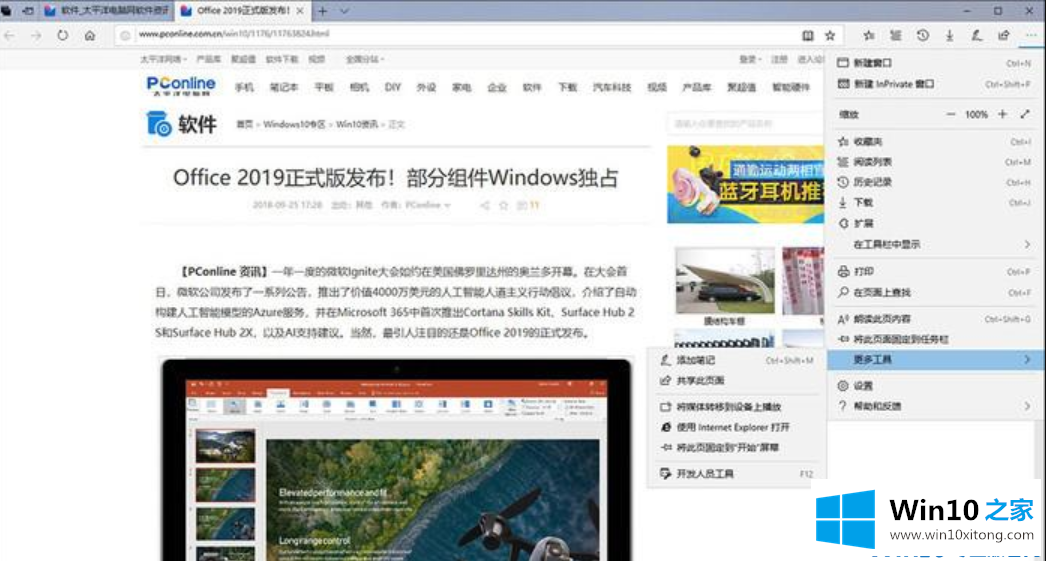1046x561 pixels.
Task: Click the browser Back arrow
Action: (9, 35)
